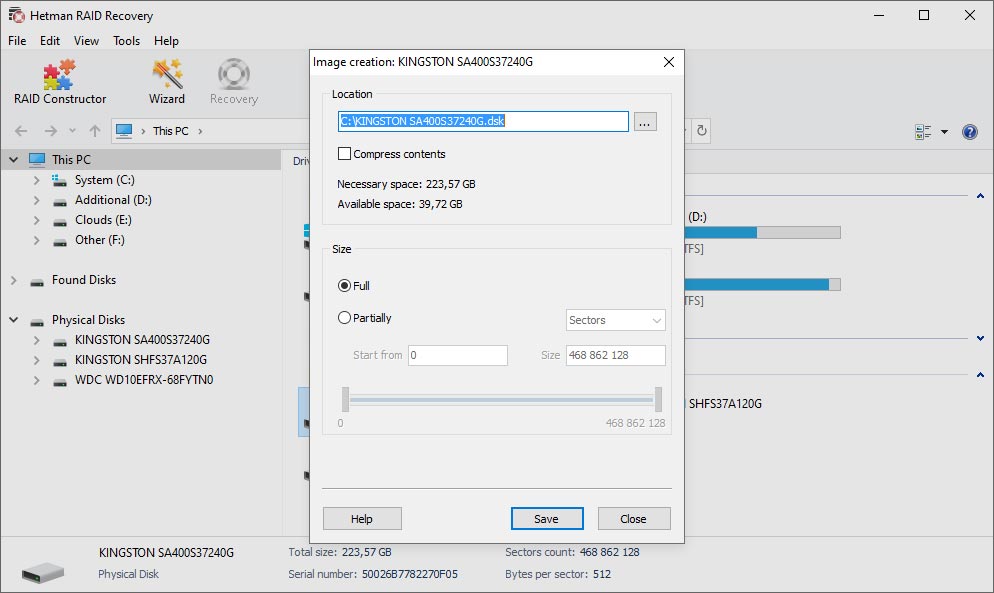Image resolution: width=994 pixels, height=593 pixels.
Task: Select WDC WD10EFRX-68FYTN0 in the tree
Action: pyautogui.click(x=144, y=380)
